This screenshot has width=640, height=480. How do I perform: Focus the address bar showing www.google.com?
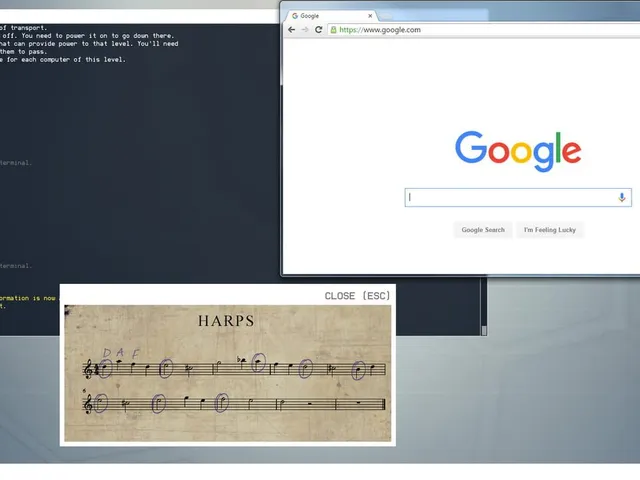(484, 30)
